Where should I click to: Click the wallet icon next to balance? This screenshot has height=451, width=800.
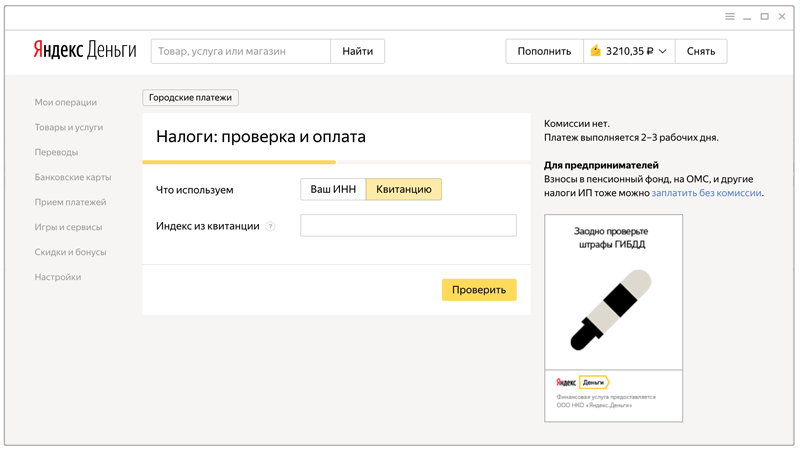(595, 51)
